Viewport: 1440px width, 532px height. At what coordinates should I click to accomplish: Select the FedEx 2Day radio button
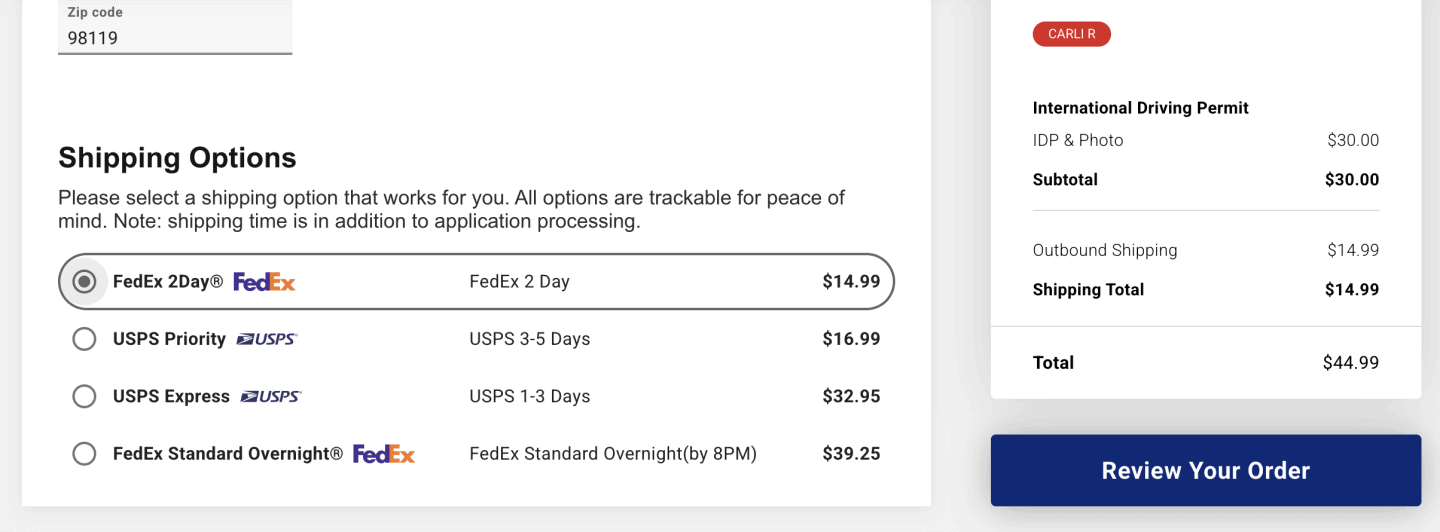click(x=85, y=282)
